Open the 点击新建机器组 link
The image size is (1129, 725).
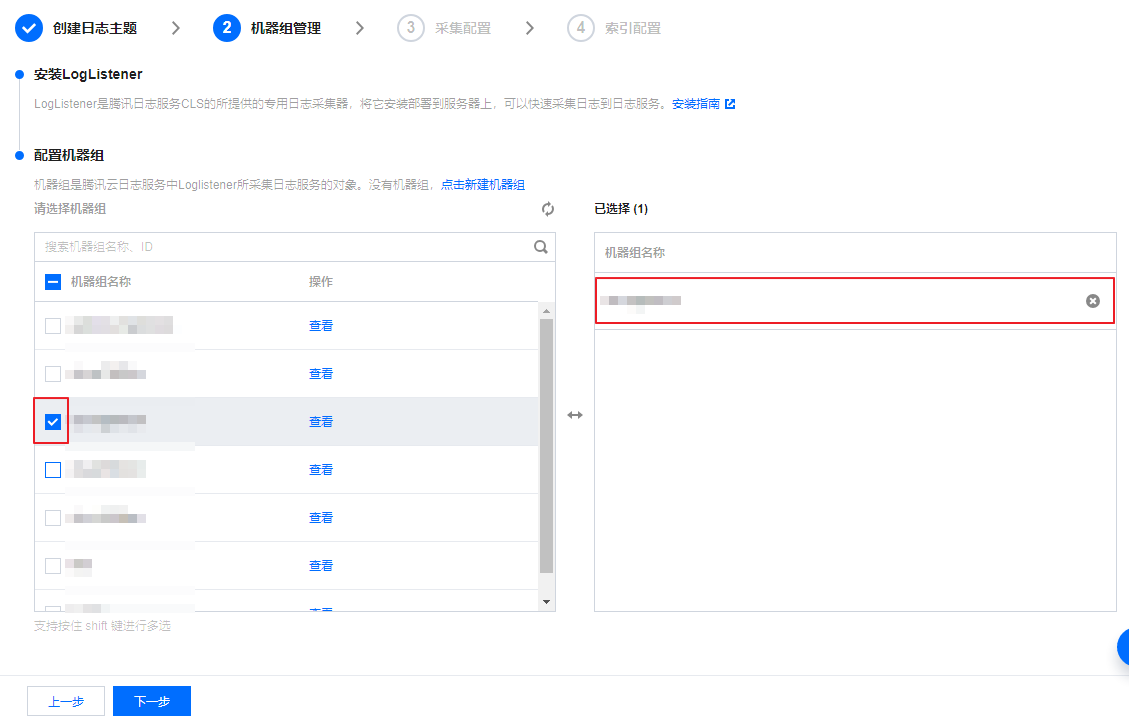click(483, 184)
